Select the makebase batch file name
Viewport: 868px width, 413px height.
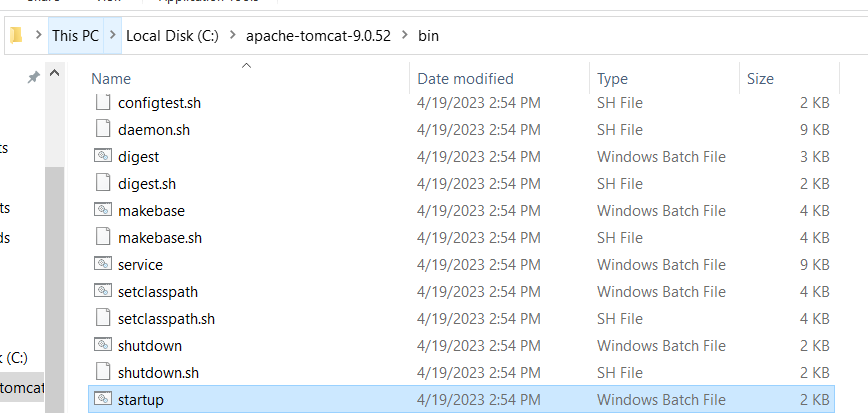(x=151, y=211)
